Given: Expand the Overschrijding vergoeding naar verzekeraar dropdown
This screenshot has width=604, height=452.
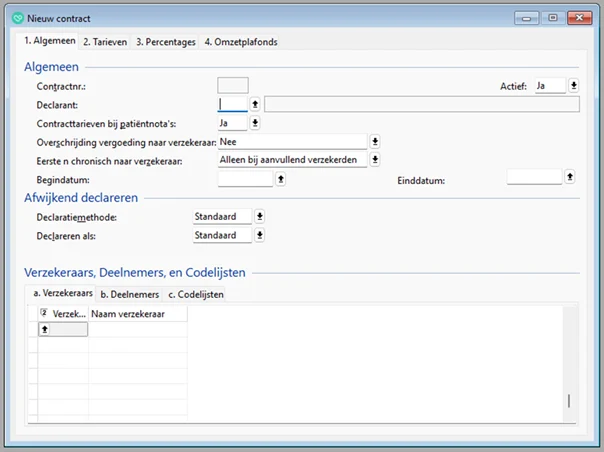Looking at the screenshot, I should click(375, 142).
